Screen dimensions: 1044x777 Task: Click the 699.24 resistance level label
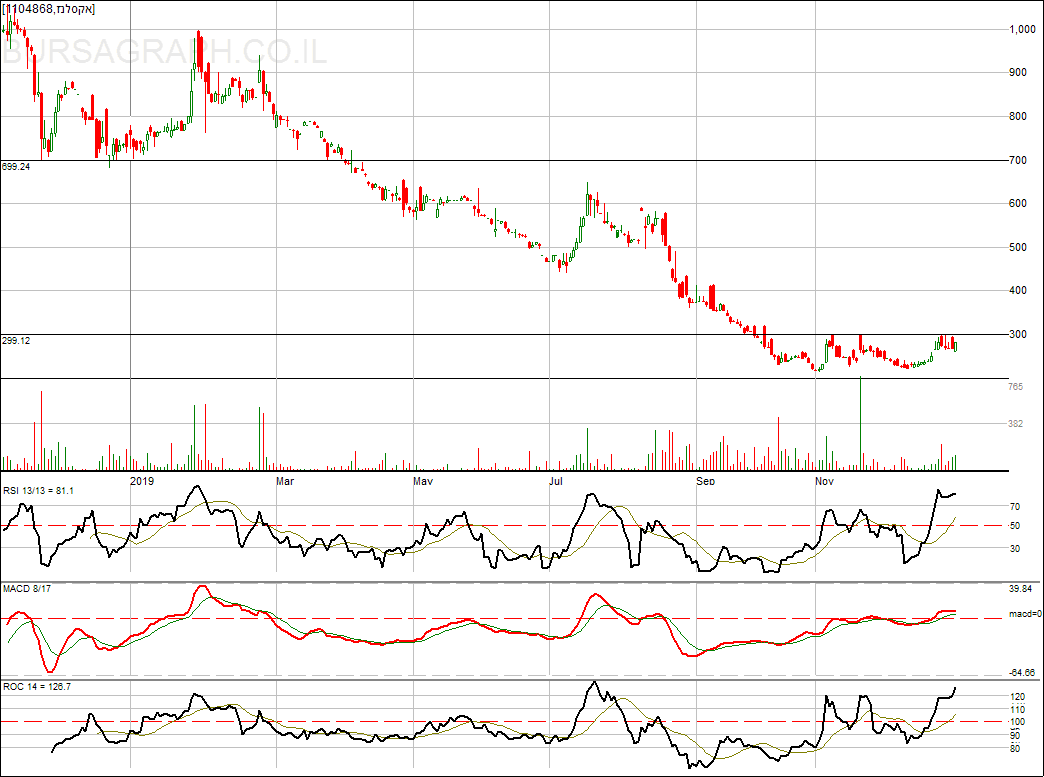pyautogui.click(x=16, y=167)
